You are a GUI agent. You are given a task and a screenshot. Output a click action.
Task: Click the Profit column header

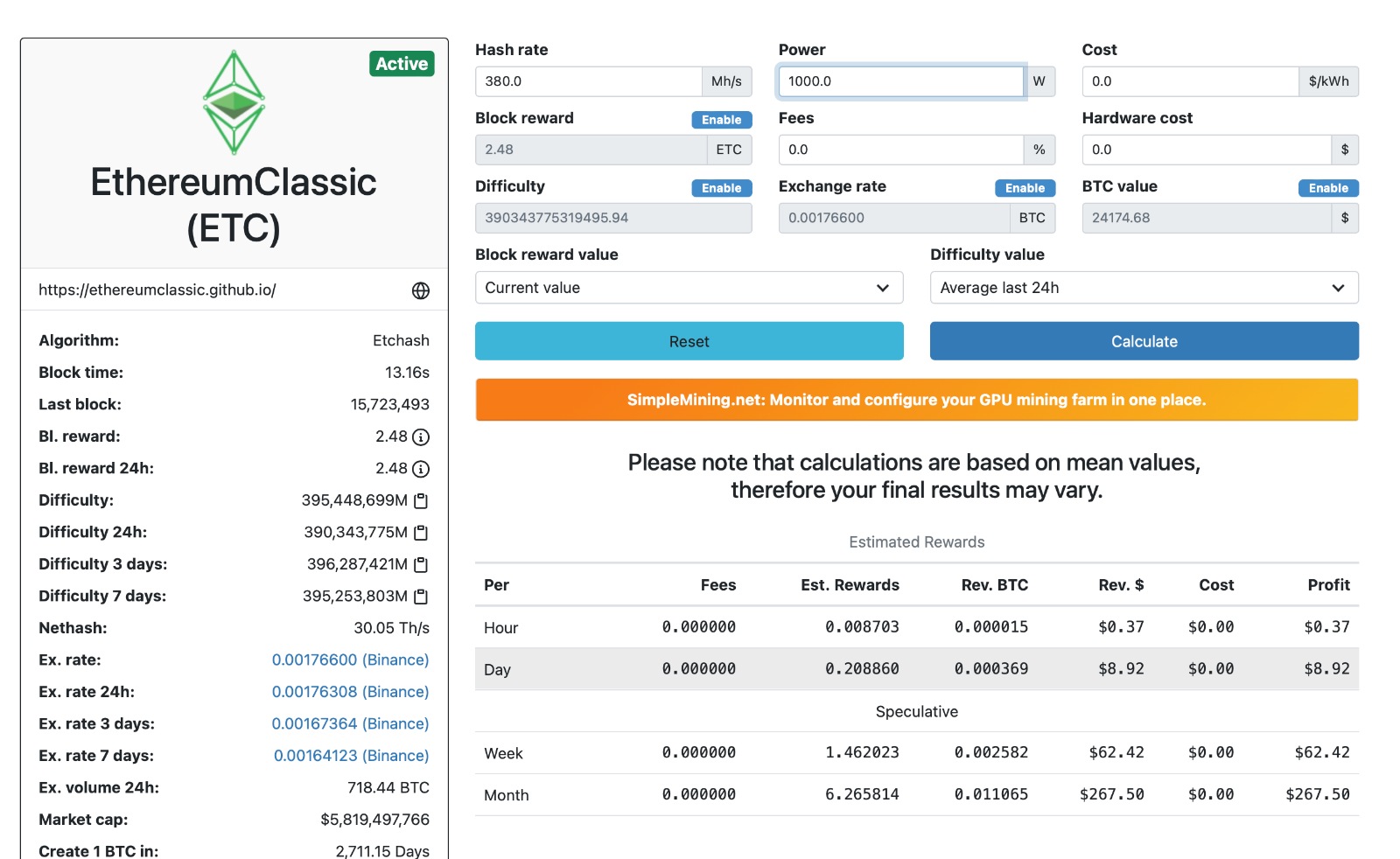point(1328,585)
